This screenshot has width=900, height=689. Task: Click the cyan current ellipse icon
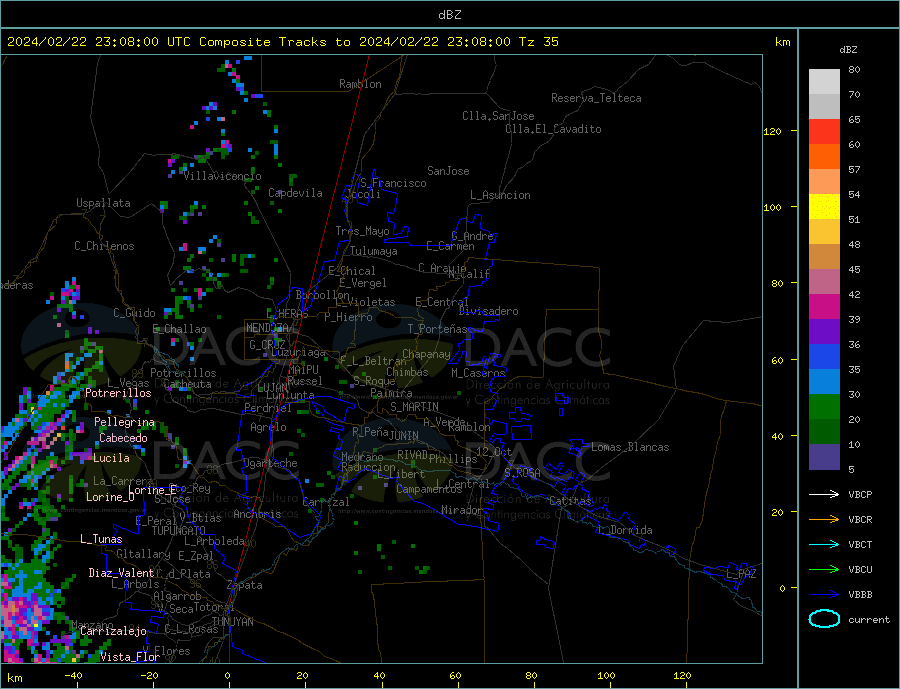pyautogui.click(x=824, y=619)
